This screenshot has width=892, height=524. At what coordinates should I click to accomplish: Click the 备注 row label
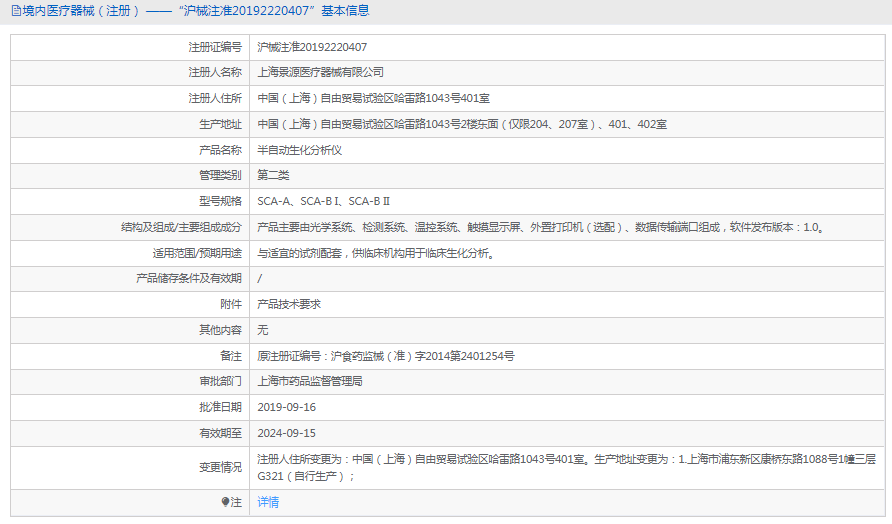point(231,356)
